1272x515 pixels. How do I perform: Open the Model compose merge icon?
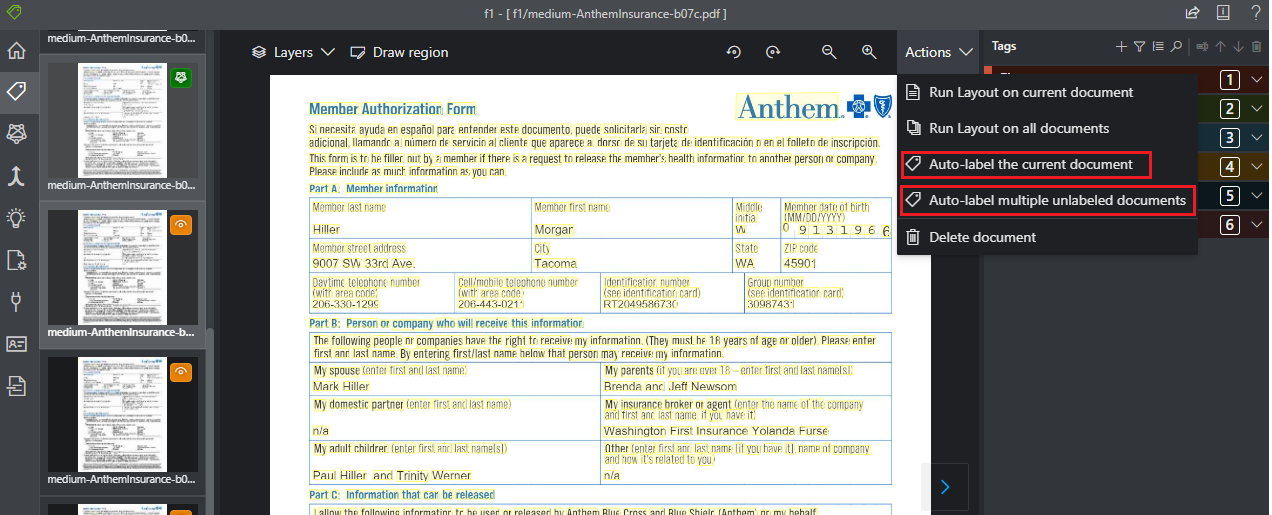point(16,176)
